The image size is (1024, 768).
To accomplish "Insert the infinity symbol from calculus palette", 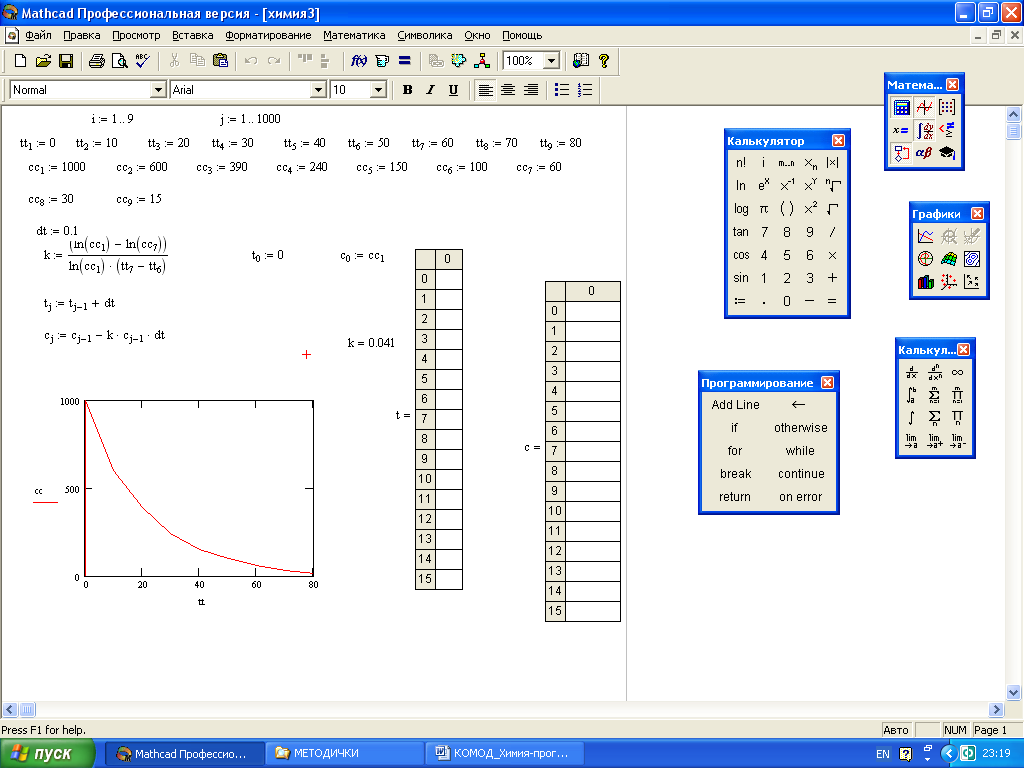I will pyautogui.click(x=958, y=372).
